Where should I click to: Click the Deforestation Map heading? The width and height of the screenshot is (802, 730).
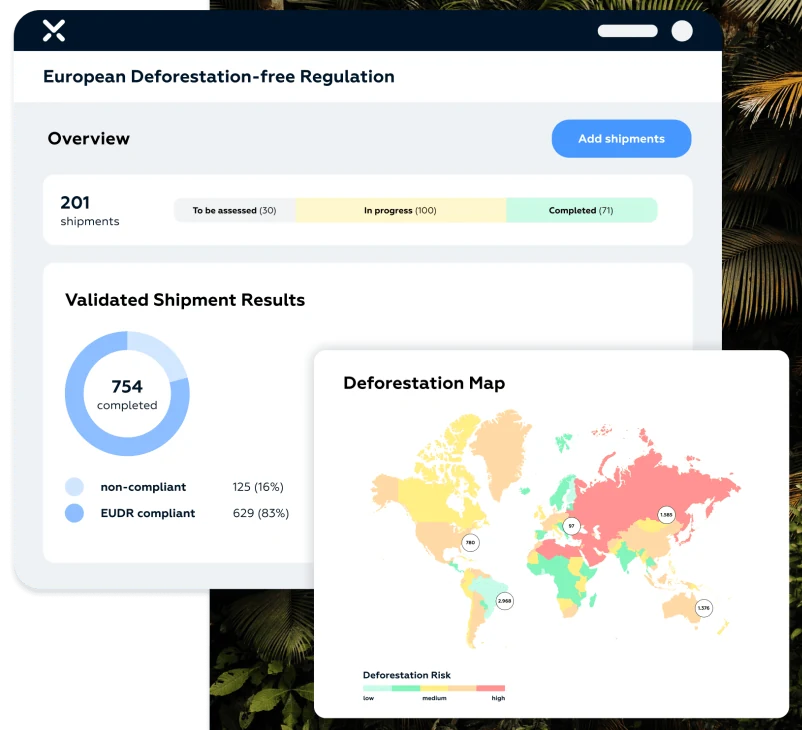click(424, 383)
